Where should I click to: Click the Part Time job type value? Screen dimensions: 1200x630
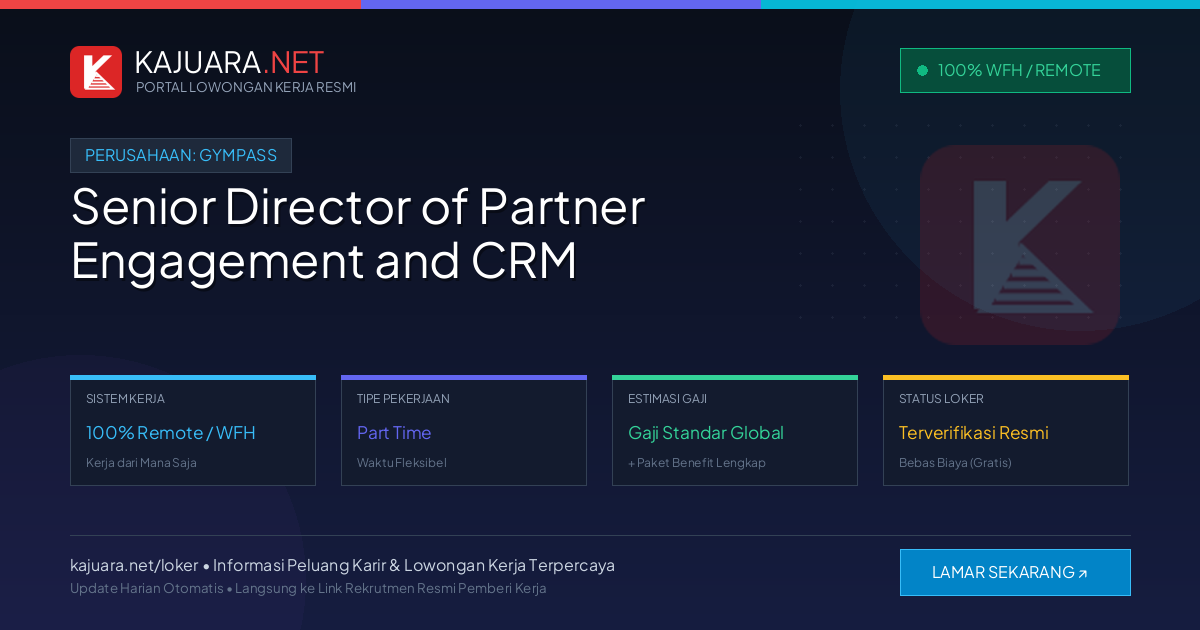(x=394, y=433)
